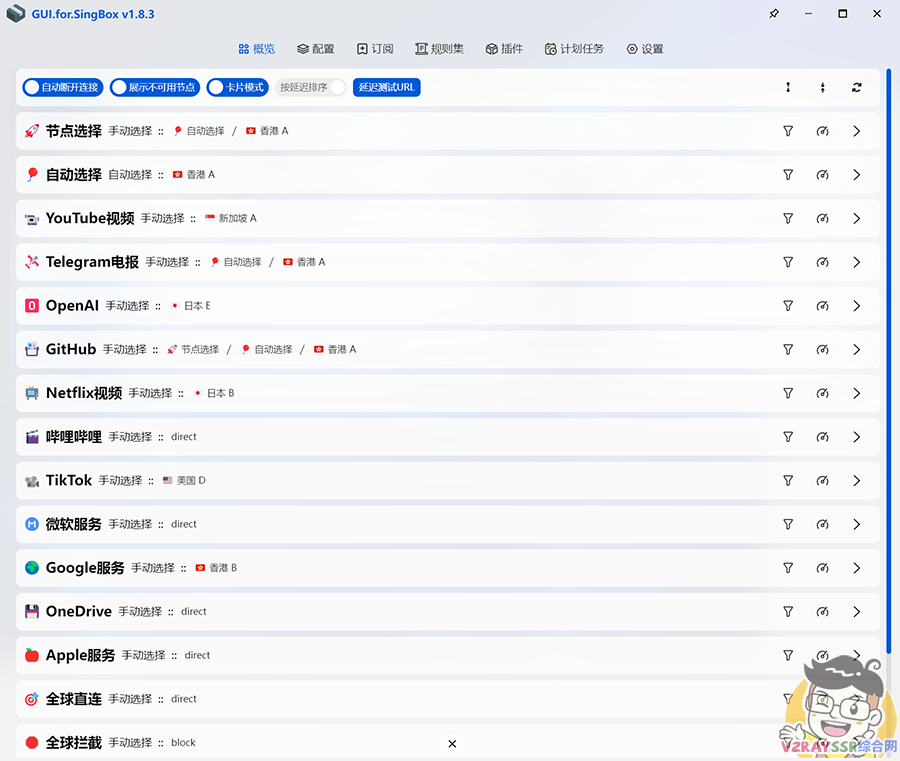Expand the 哔哩哔哩 group row
Screen dimensions: 900x761
(x=856, y=437)
